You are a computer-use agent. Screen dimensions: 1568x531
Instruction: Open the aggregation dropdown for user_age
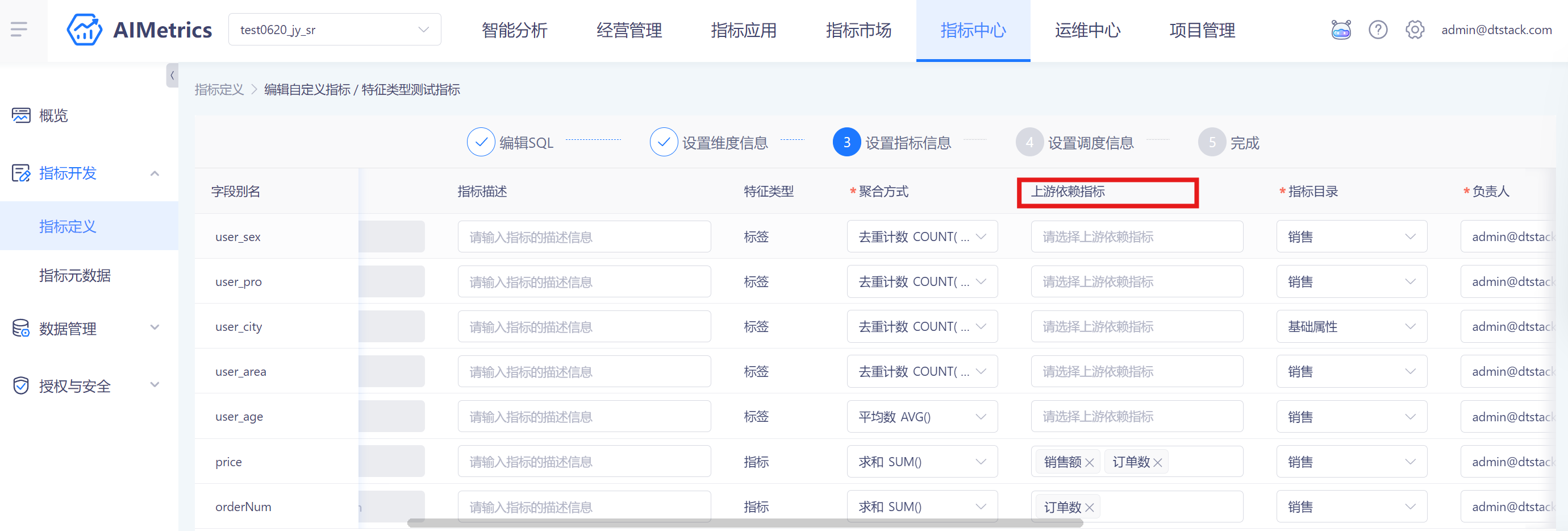[921, 417]
